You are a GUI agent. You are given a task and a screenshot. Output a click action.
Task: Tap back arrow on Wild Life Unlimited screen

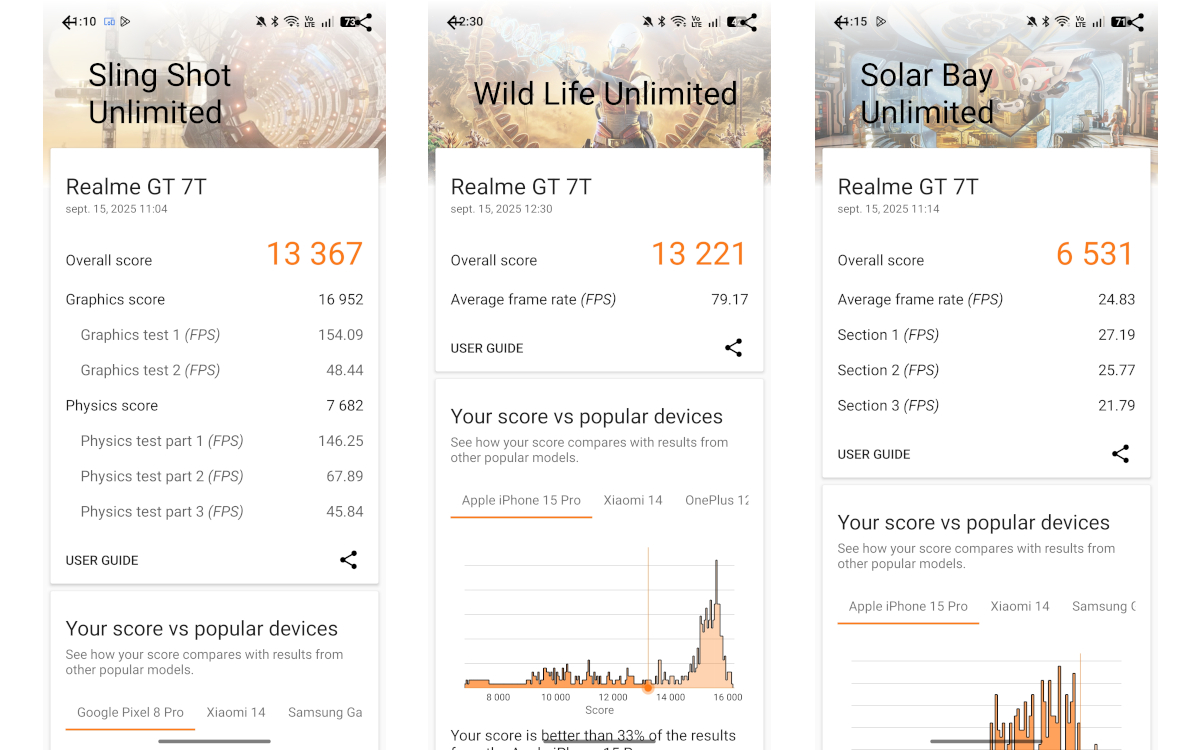tap(454, 22)
